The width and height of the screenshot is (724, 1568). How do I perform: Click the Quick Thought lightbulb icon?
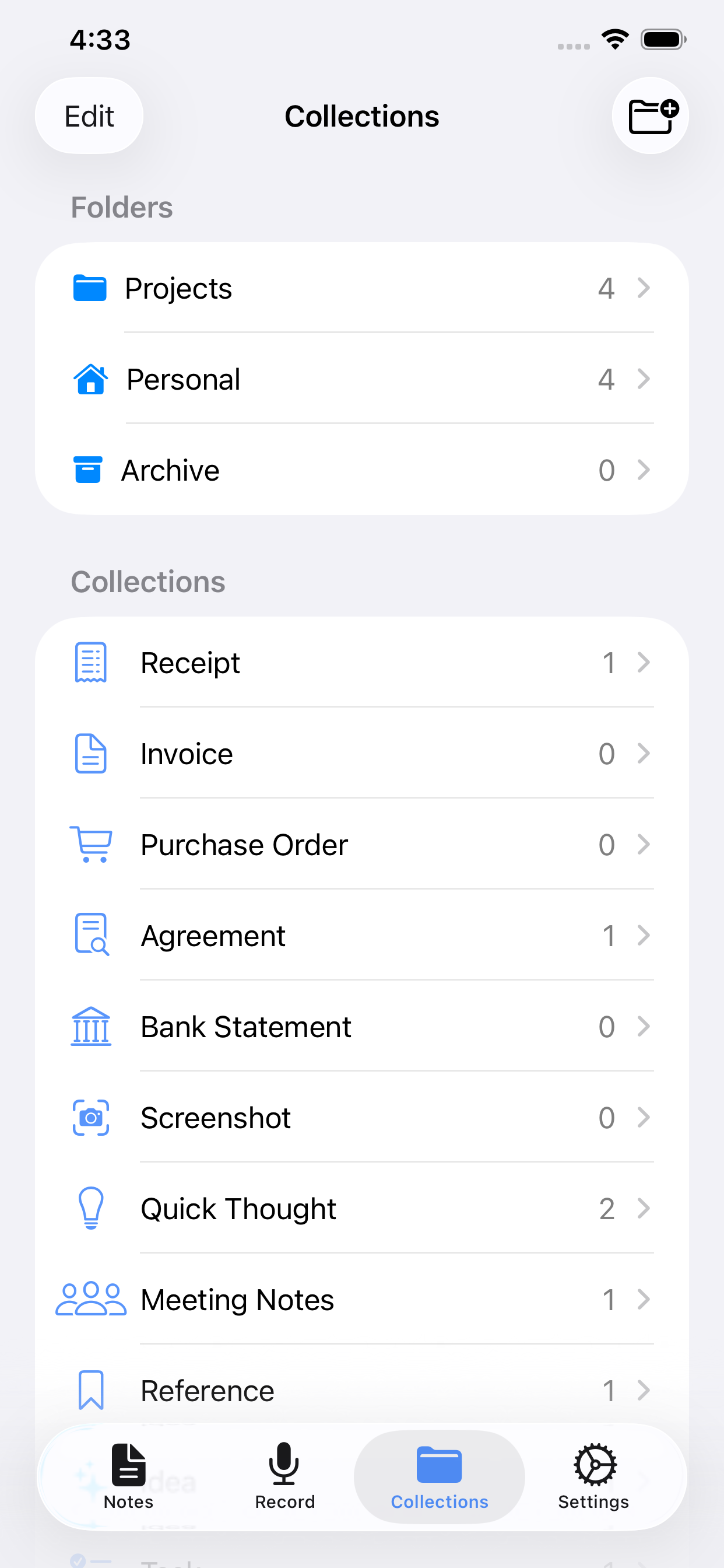click(x=92, y=1208)
